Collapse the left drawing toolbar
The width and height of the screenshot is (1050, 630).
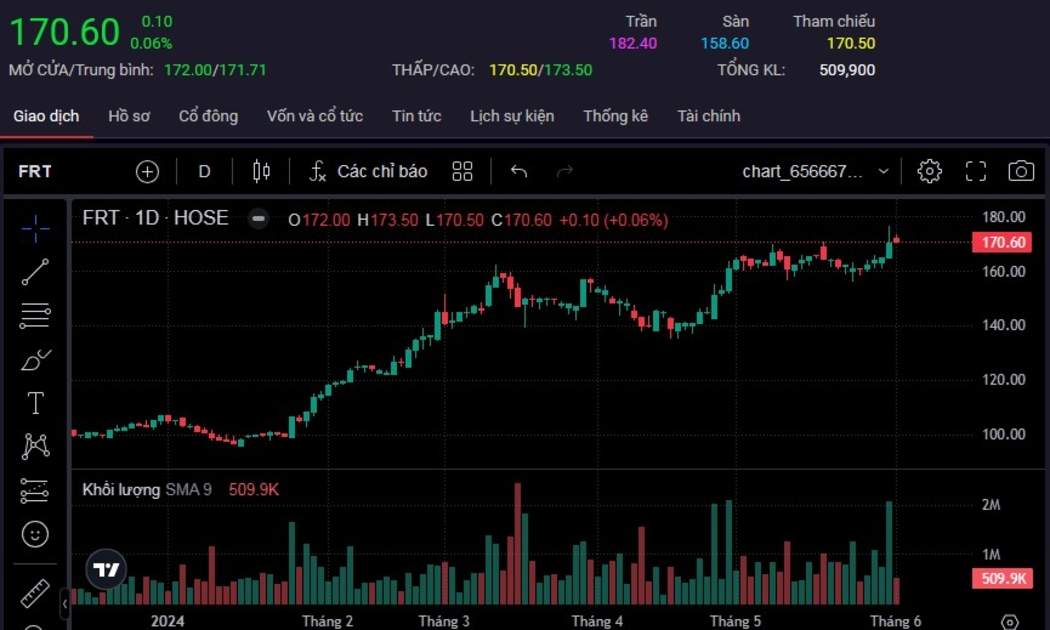tap(65, 604)
